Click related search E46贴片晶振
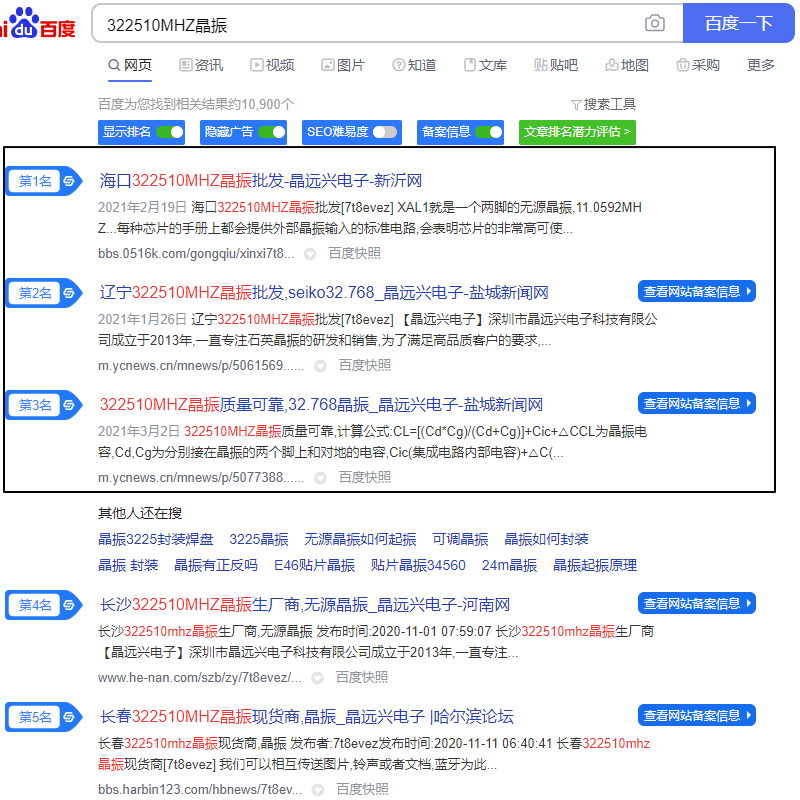Screen dimensions: 800x800 314,565
